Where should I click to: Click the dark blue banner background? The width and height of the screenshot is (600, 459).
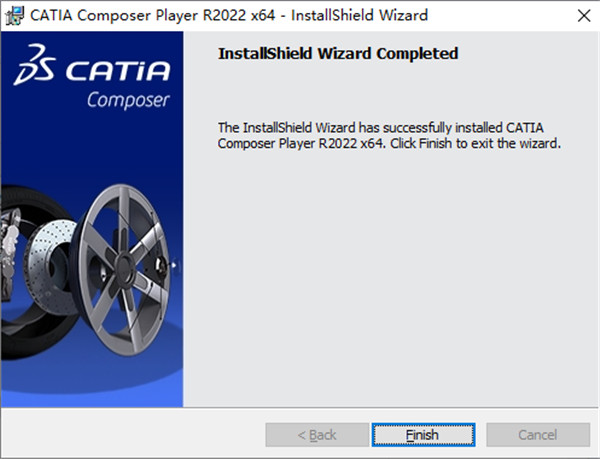[90, 150]
